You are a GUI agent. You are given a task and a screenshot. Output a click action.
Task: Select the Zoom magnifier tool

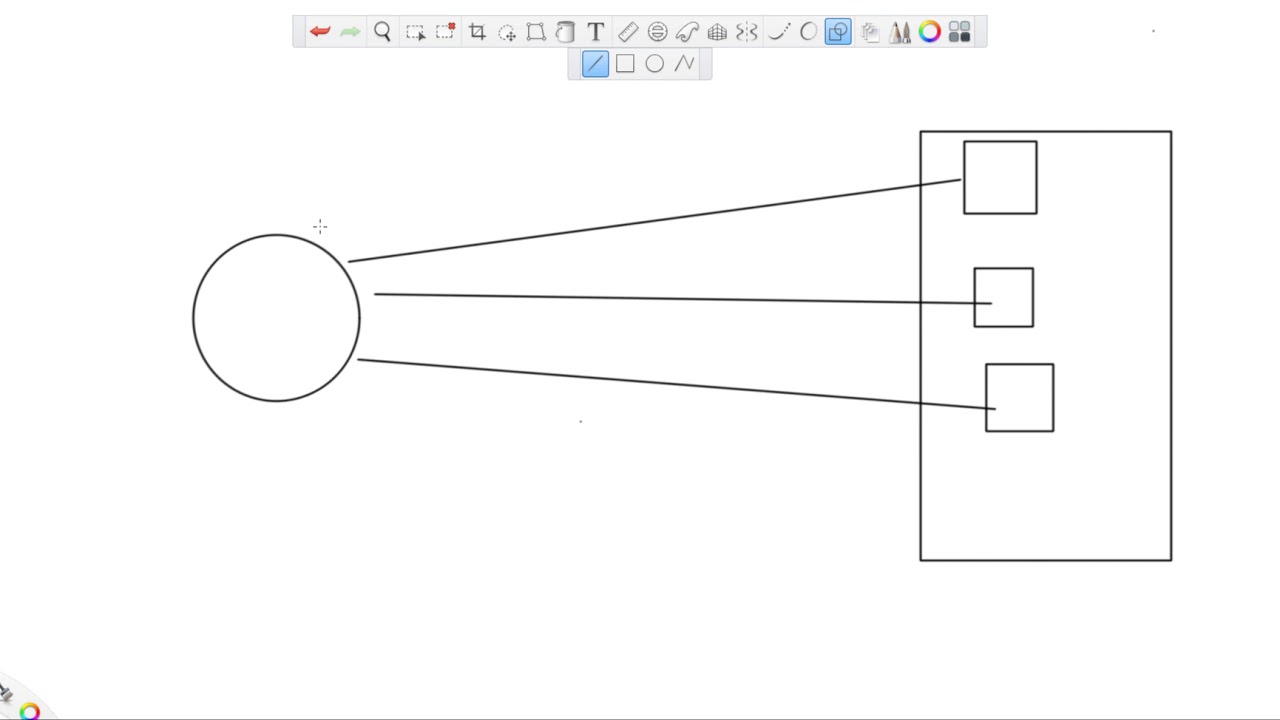pyautogui.click(x=382, y=32)
